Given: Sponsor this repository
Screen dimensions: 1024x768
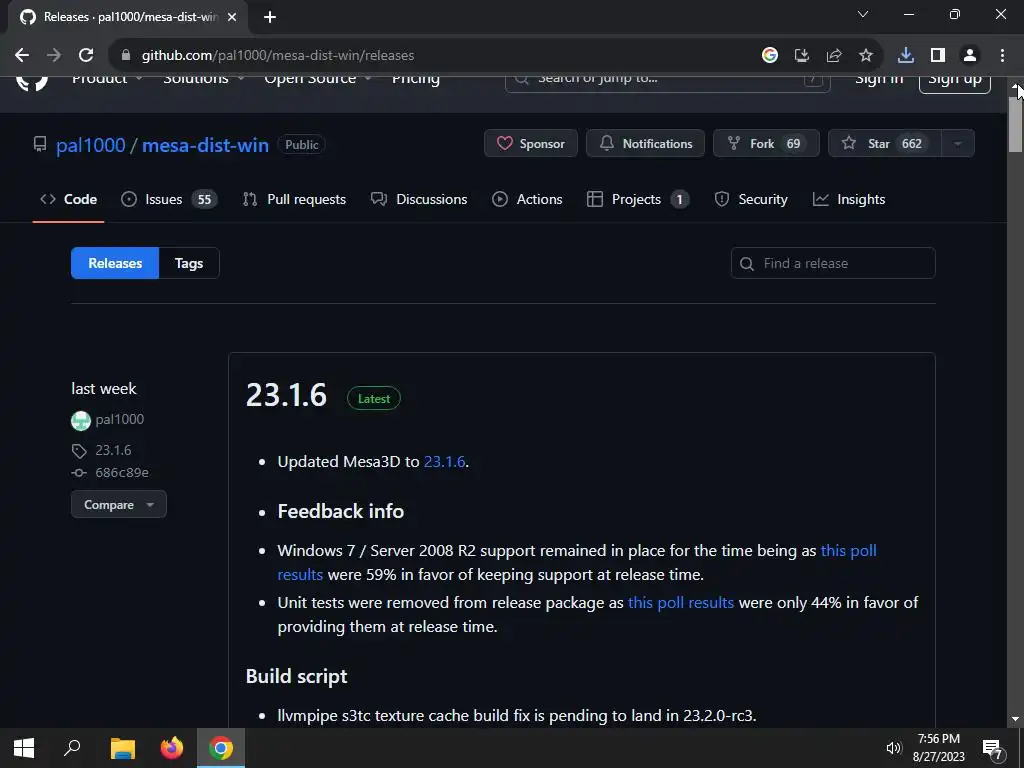Looking at the screenshot, I should pyautogui.click(x=531, y=144).
